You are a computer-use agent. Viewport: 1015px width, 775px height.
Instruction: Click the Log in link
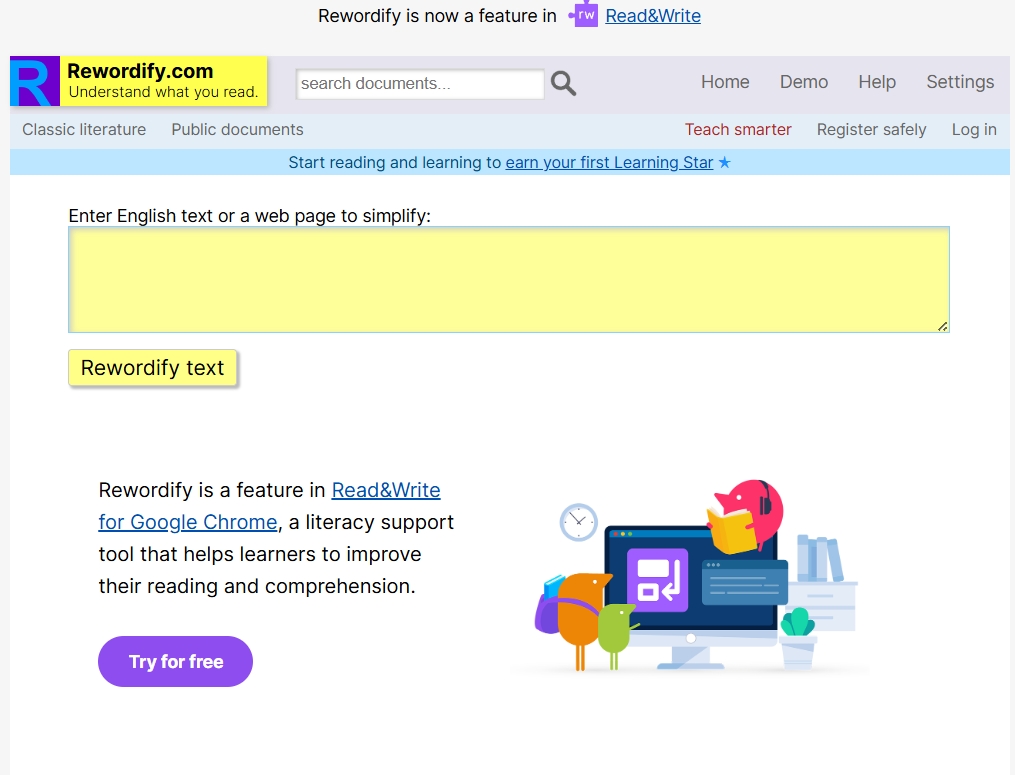(974, 129)
